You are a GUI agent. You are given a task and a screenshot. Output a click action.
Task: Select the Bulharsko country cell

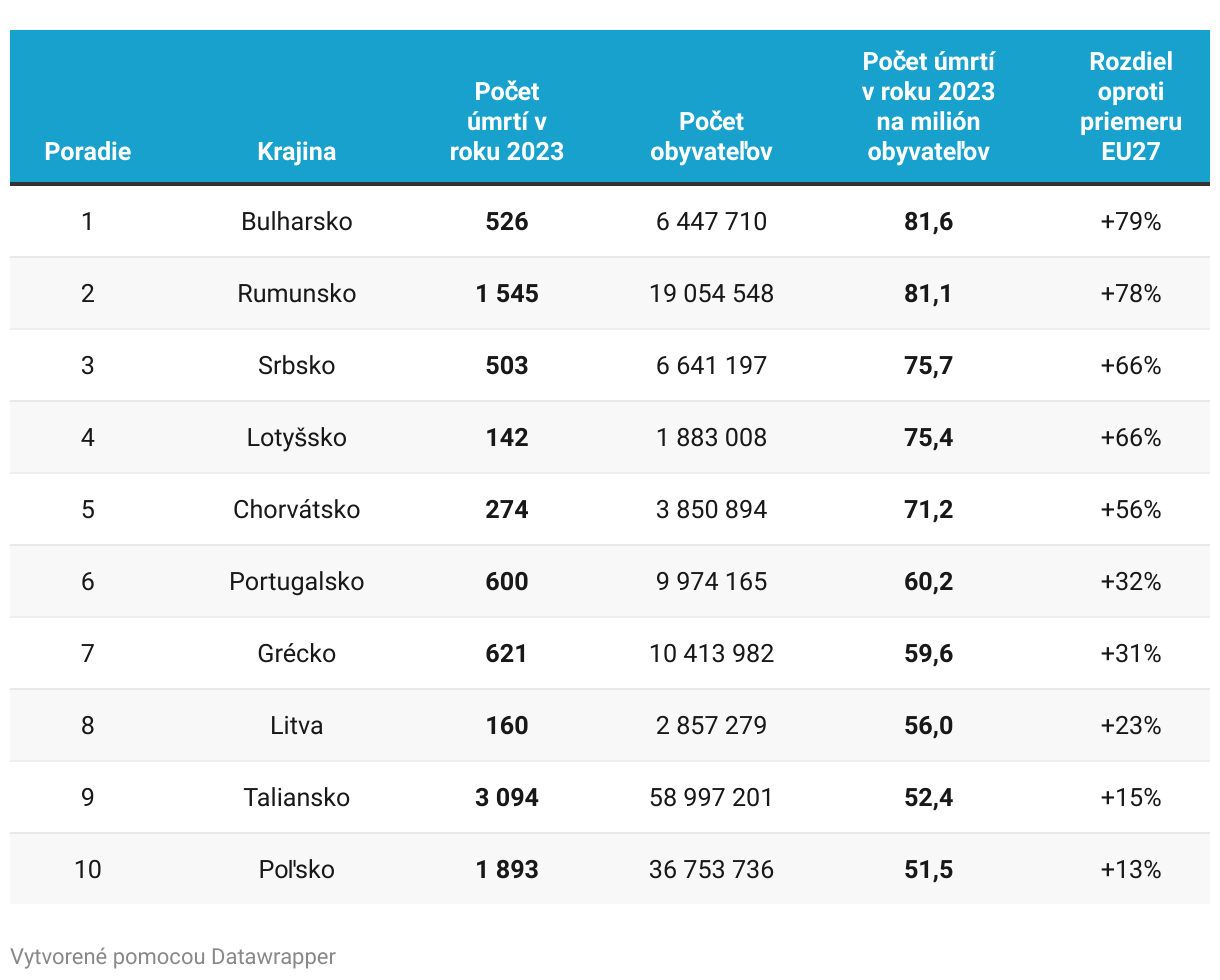(296, 222)
